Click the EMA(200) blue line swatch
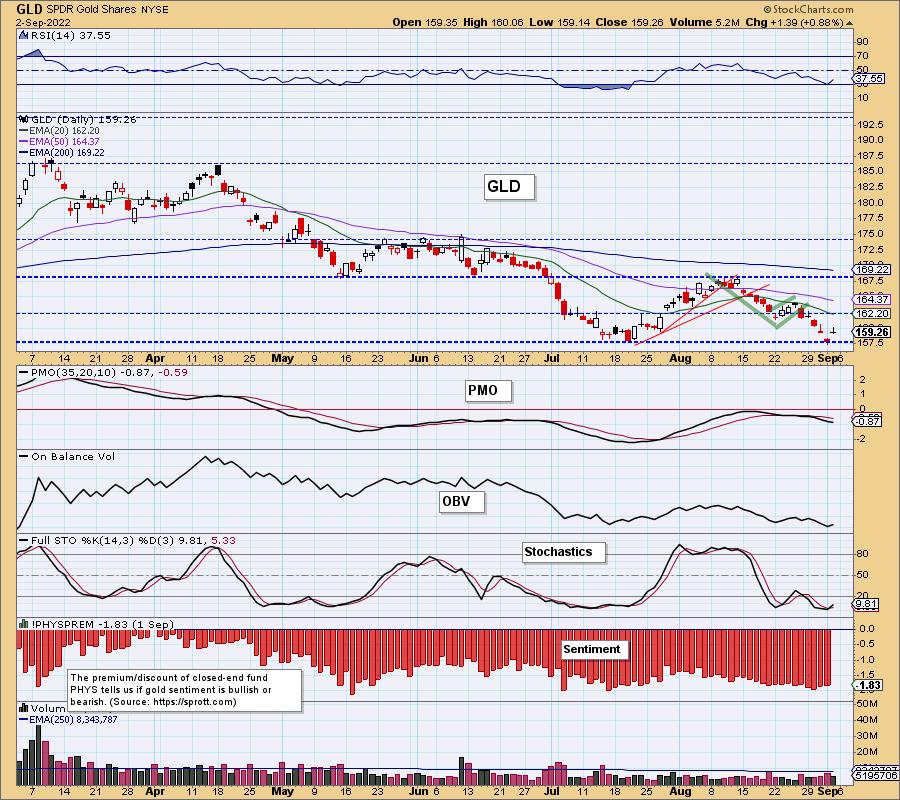Image resolution: width=900 pixels, height=800 pixels. (x=24, y=153)
